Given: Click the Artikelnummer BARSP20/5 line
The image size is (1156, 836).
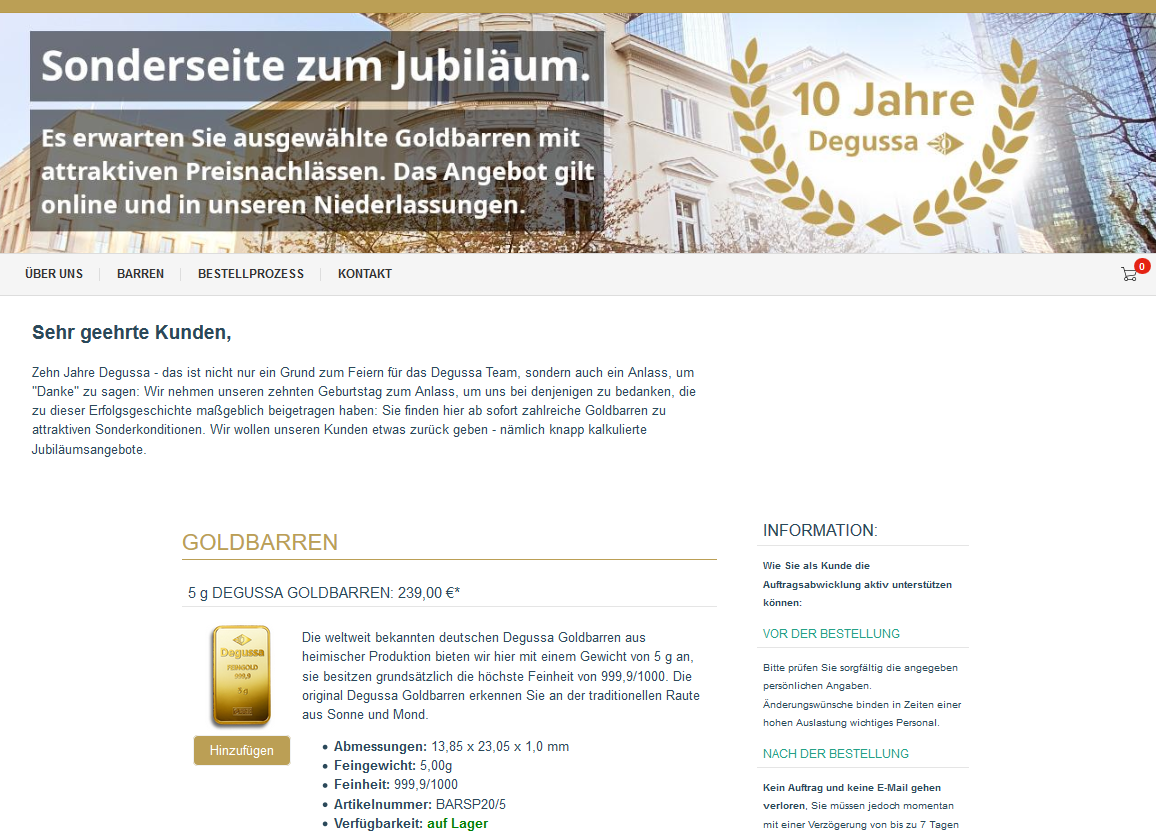Looking at the screenshot, I should (x=419, y=804).
